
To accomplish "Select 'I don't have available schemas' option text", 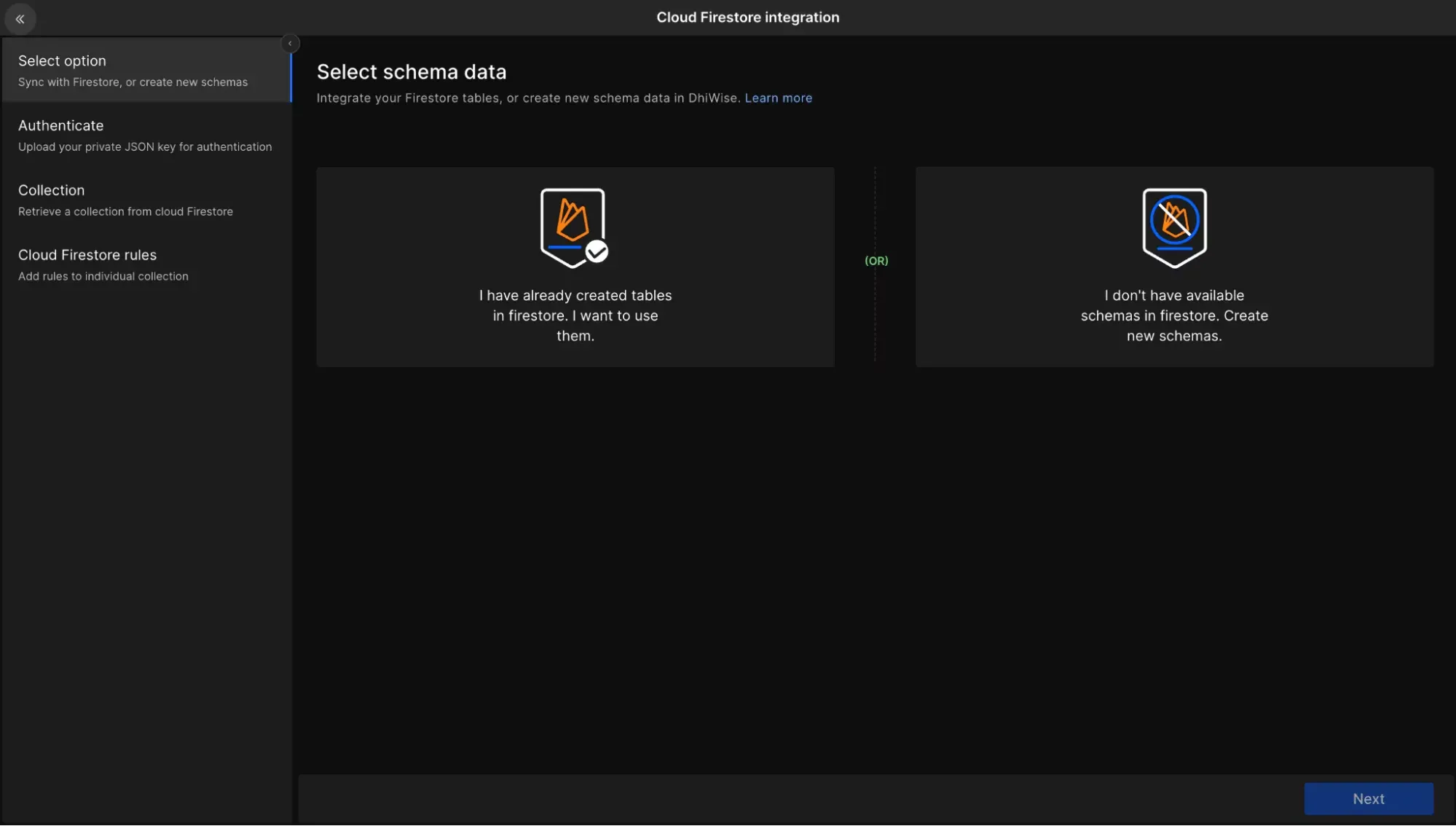I will [1174, 315].
